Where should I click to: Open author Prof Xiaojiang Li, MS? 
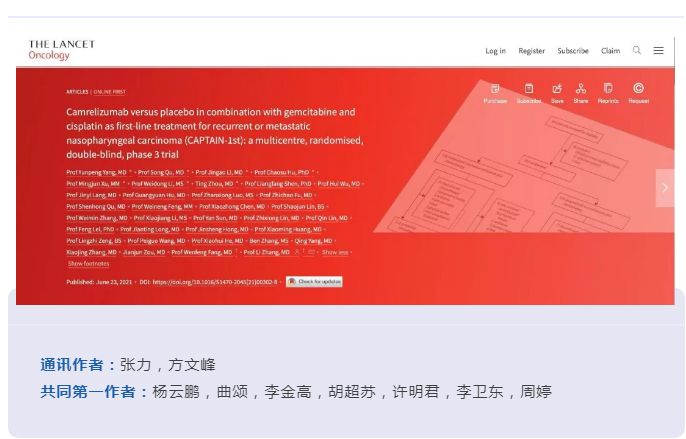(160, 218)
